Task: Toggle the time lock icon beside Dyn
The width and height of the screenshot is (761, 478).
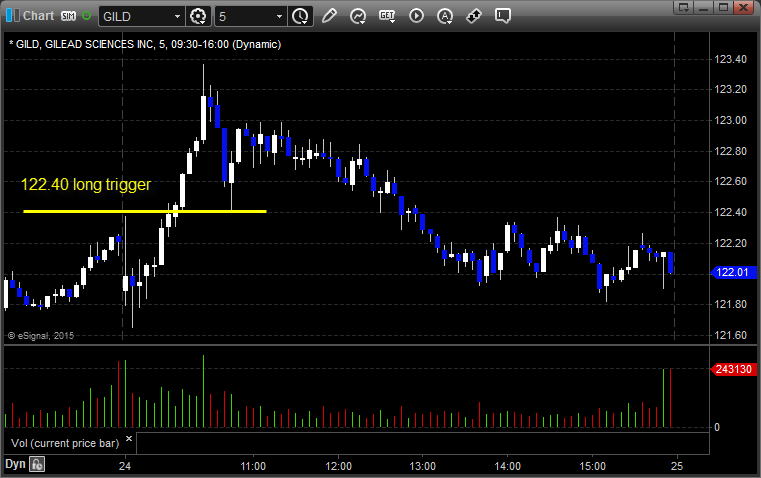Action: point(37,464)
